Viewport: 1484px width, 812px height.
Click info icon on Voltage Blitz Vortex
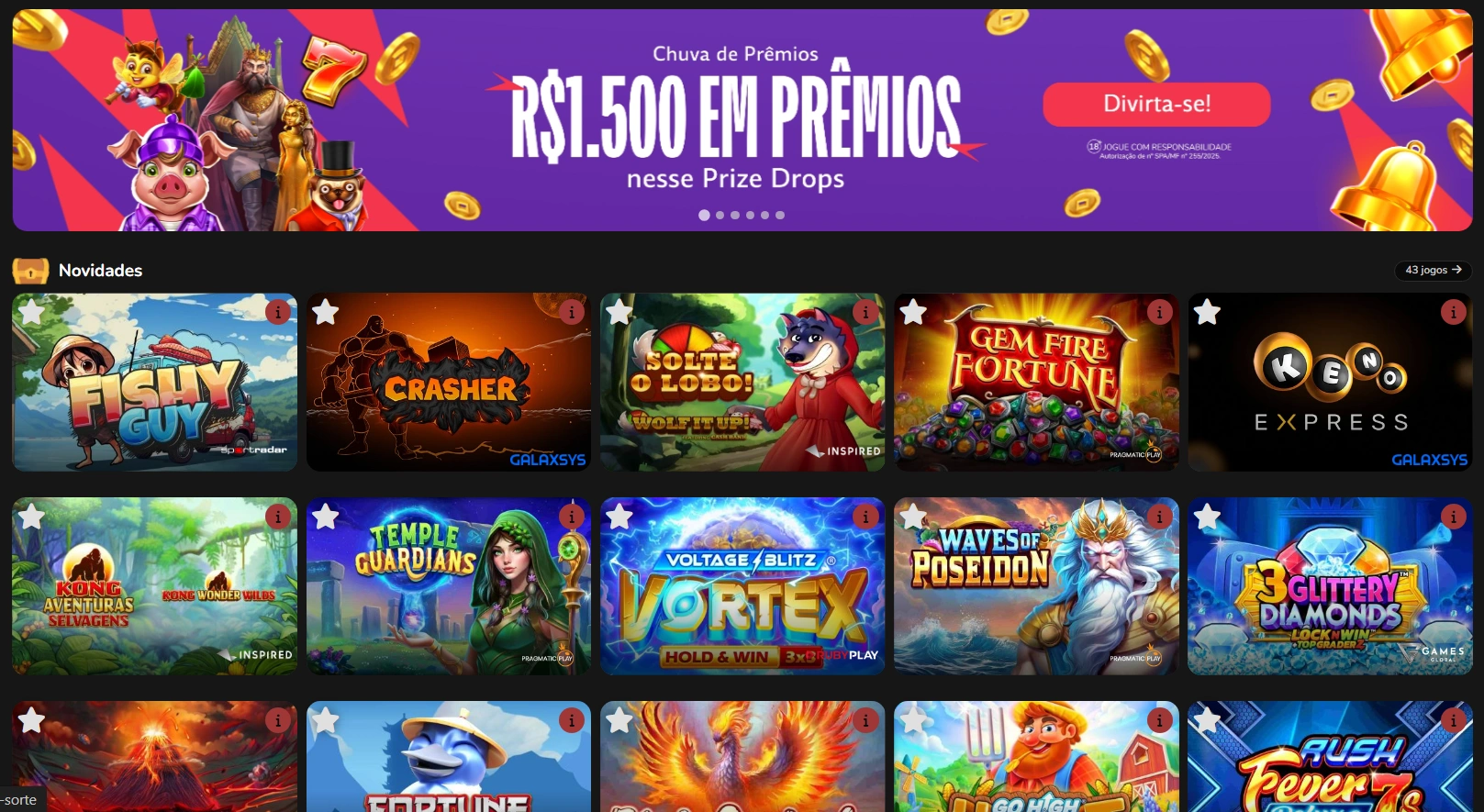click(x=865, y=517)
